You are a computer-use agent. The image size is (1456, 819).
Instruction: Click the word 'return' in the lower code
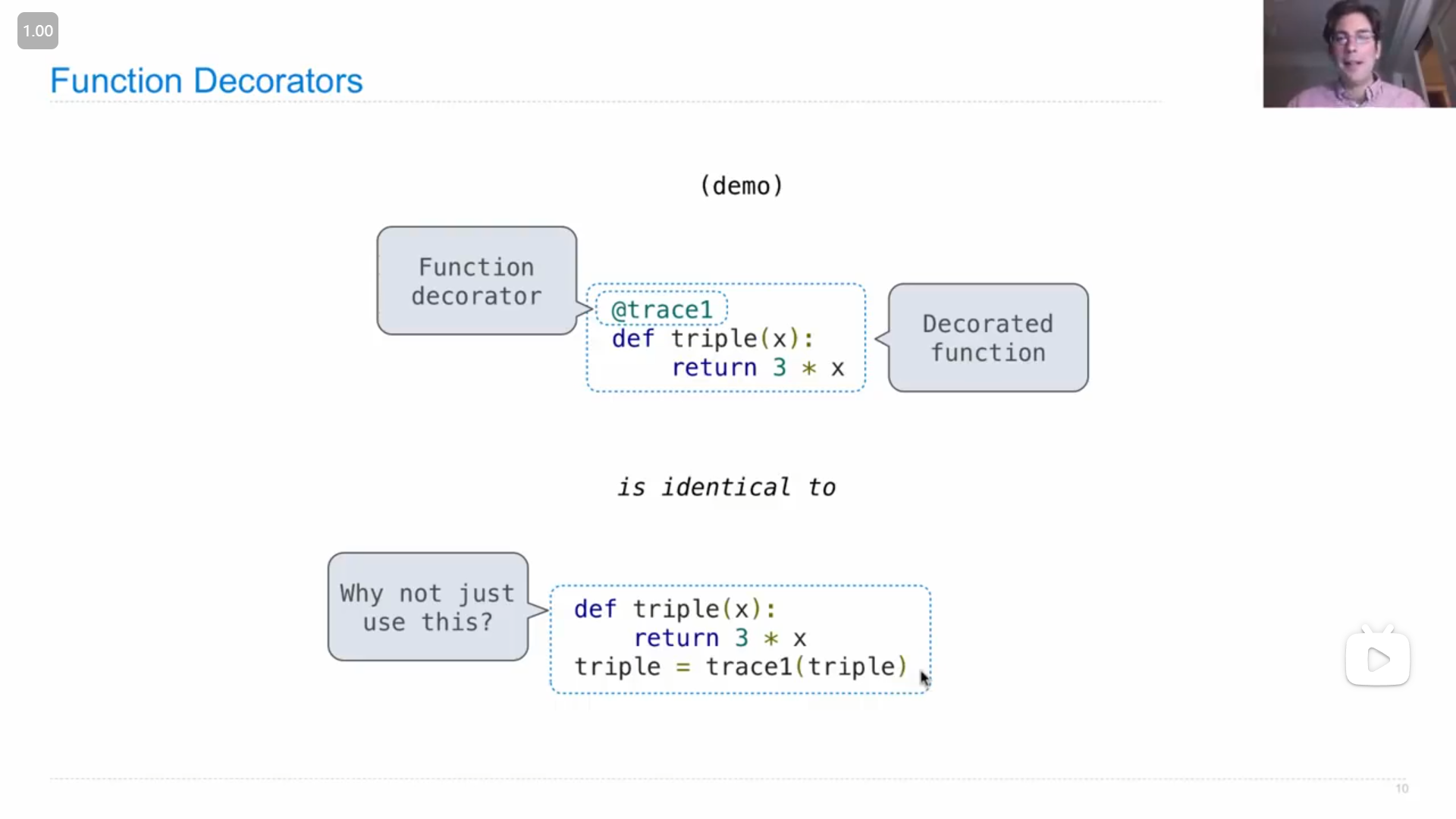click(x=676, y=638)
